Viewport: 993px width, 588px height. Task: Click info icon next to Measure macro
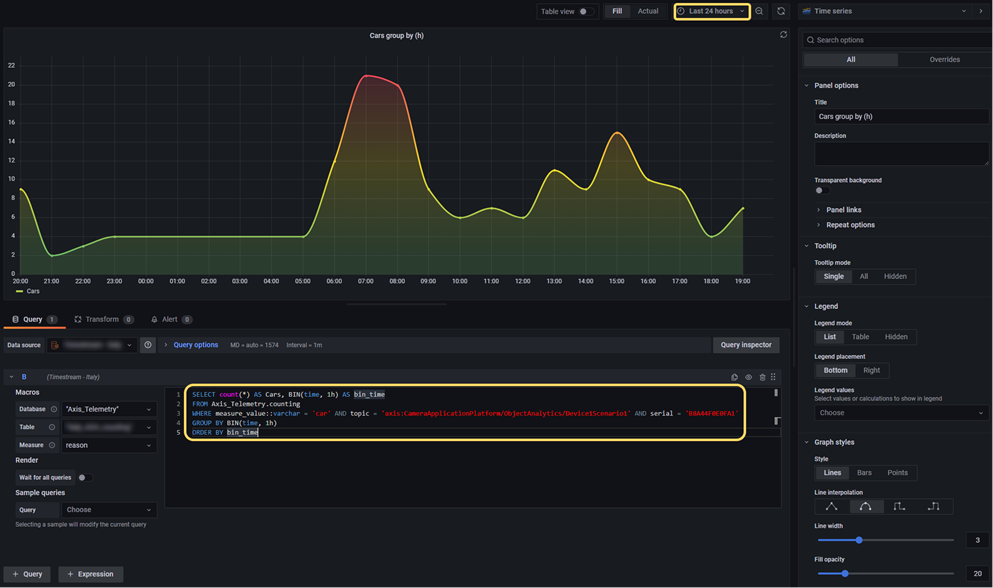[52, 445]
